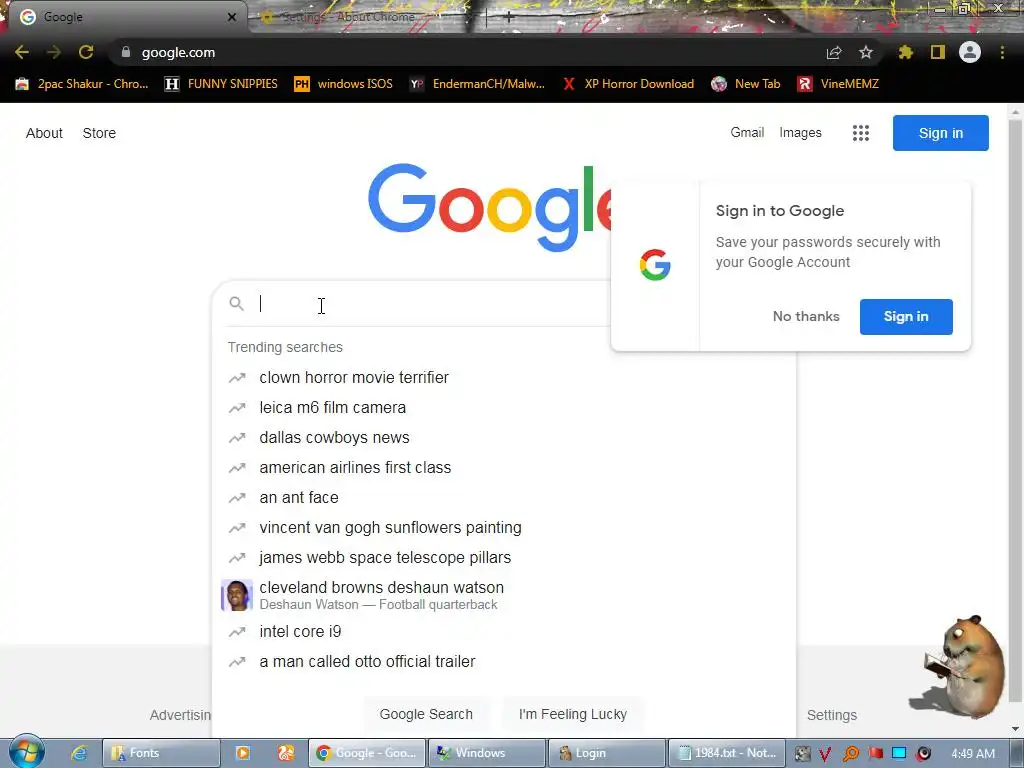Switch to the Fonts taskbar window
The image size is (1024, 768).
(x=161, y=753)
